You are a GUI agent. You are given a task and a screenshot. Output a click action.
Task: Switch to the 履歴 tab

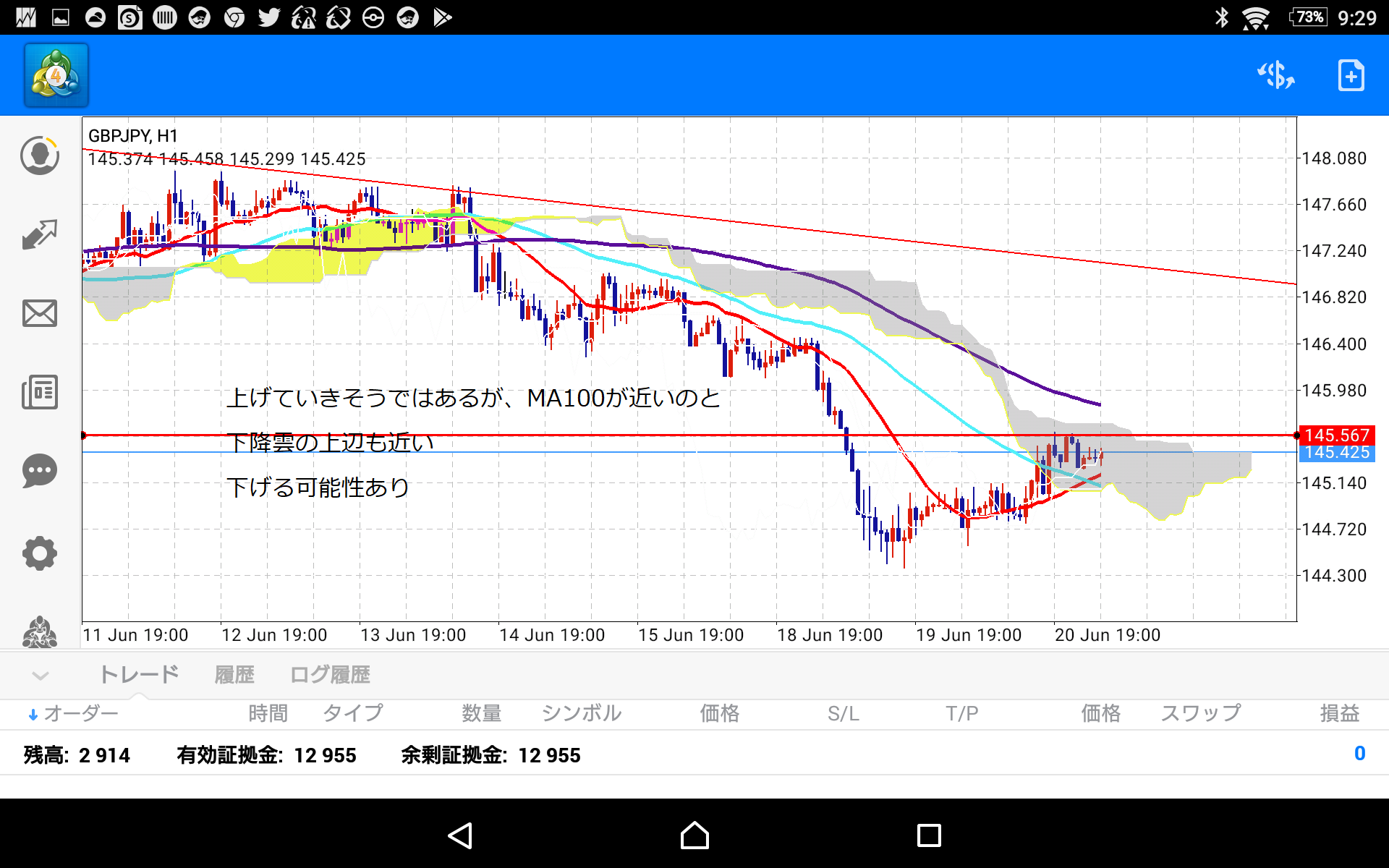tap(234, 675)
